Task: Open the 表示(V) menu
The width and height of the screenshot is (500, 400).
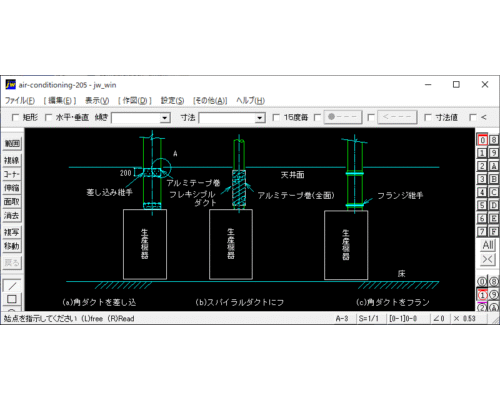Action: point(97,100)
